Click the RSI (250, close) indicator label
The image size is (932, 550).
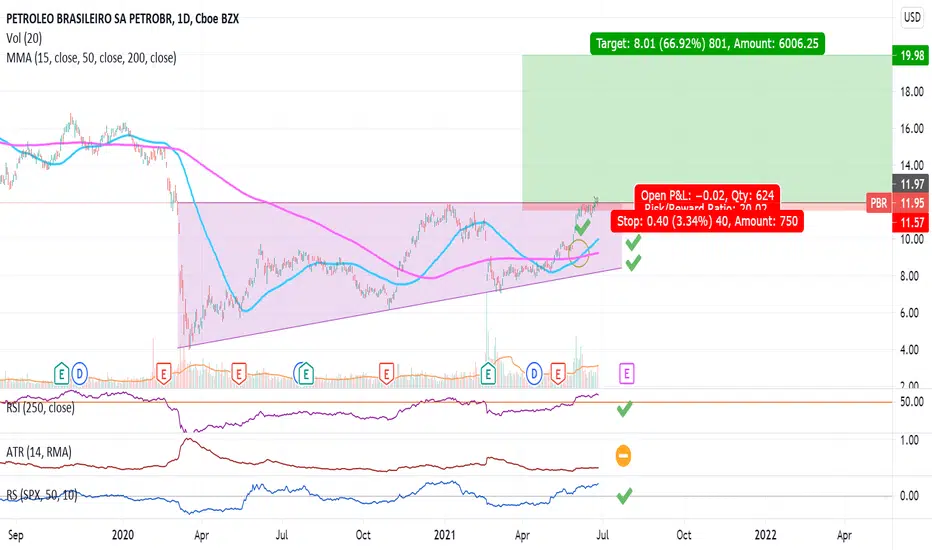40,408
